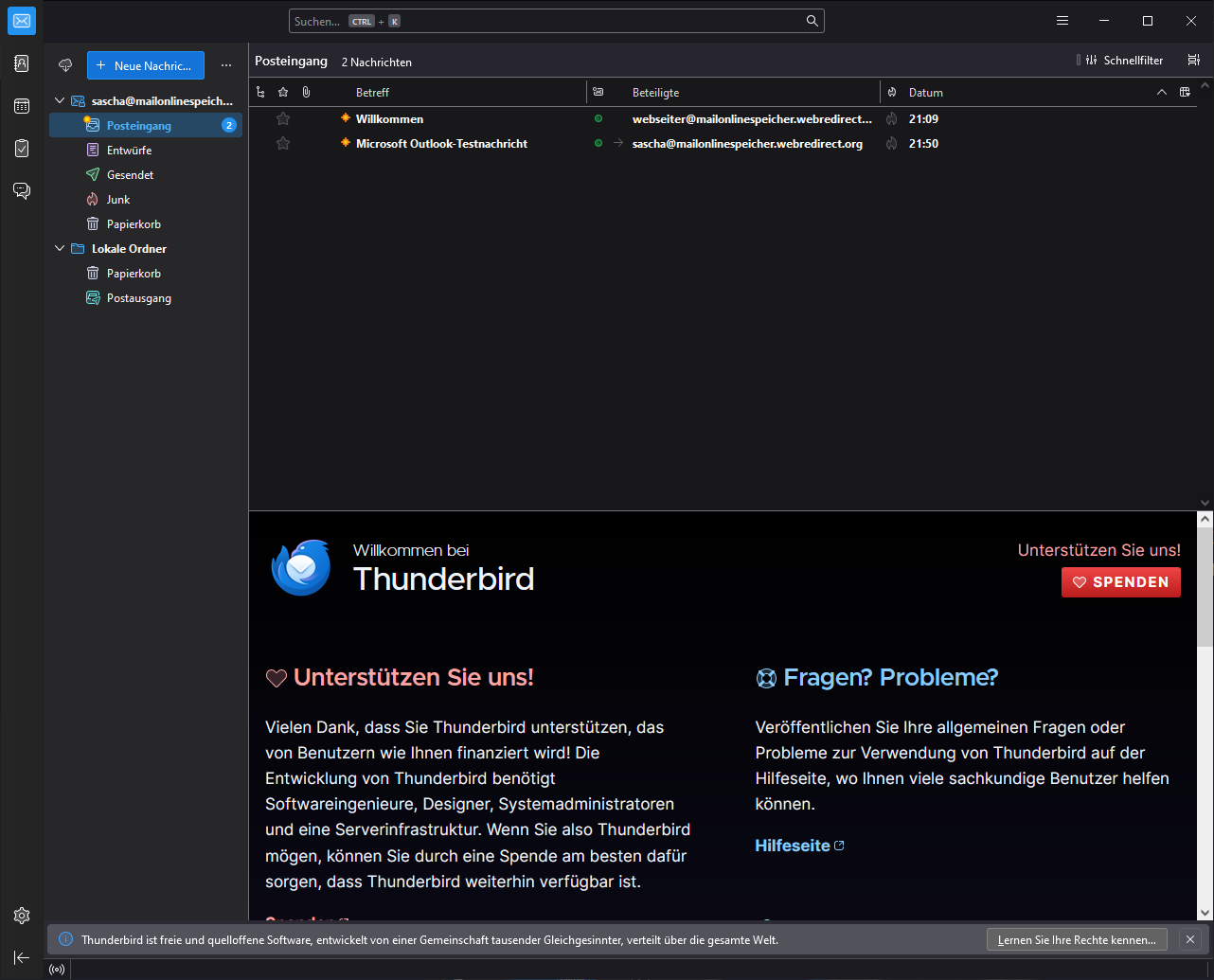Image resolution: width=1214 pixels, height=980 pixels.
Task: Sort messages by Beteiligte column
Action: [655, 93]
